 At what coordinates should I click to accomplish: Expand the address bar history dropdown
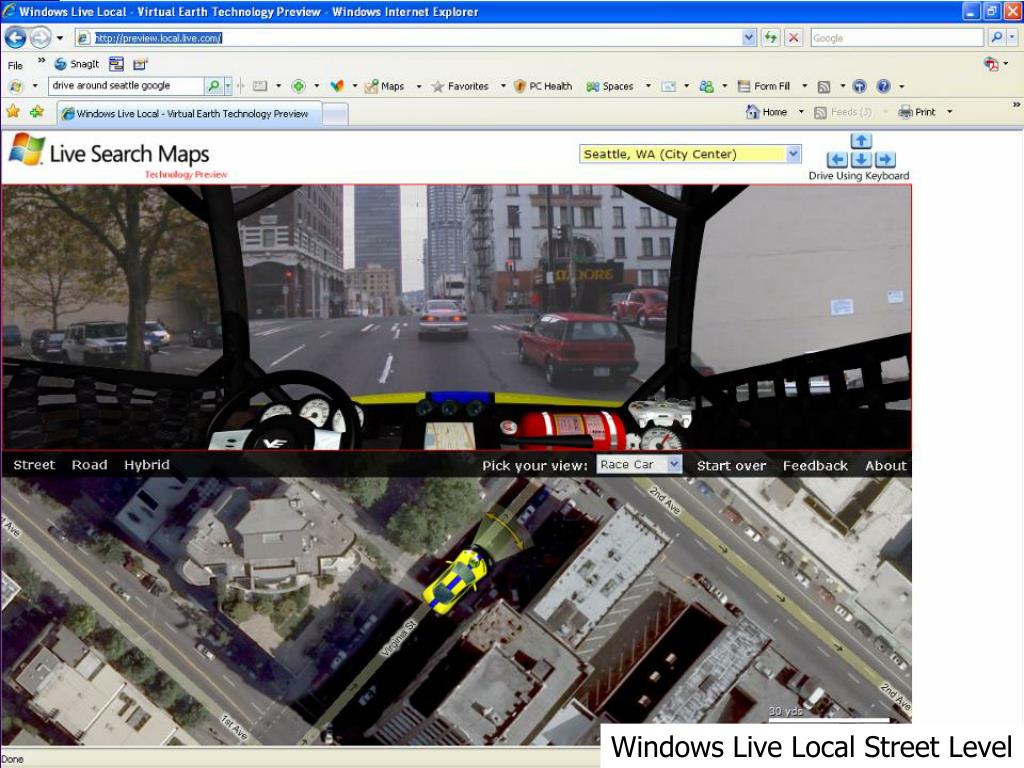(749, 38)
